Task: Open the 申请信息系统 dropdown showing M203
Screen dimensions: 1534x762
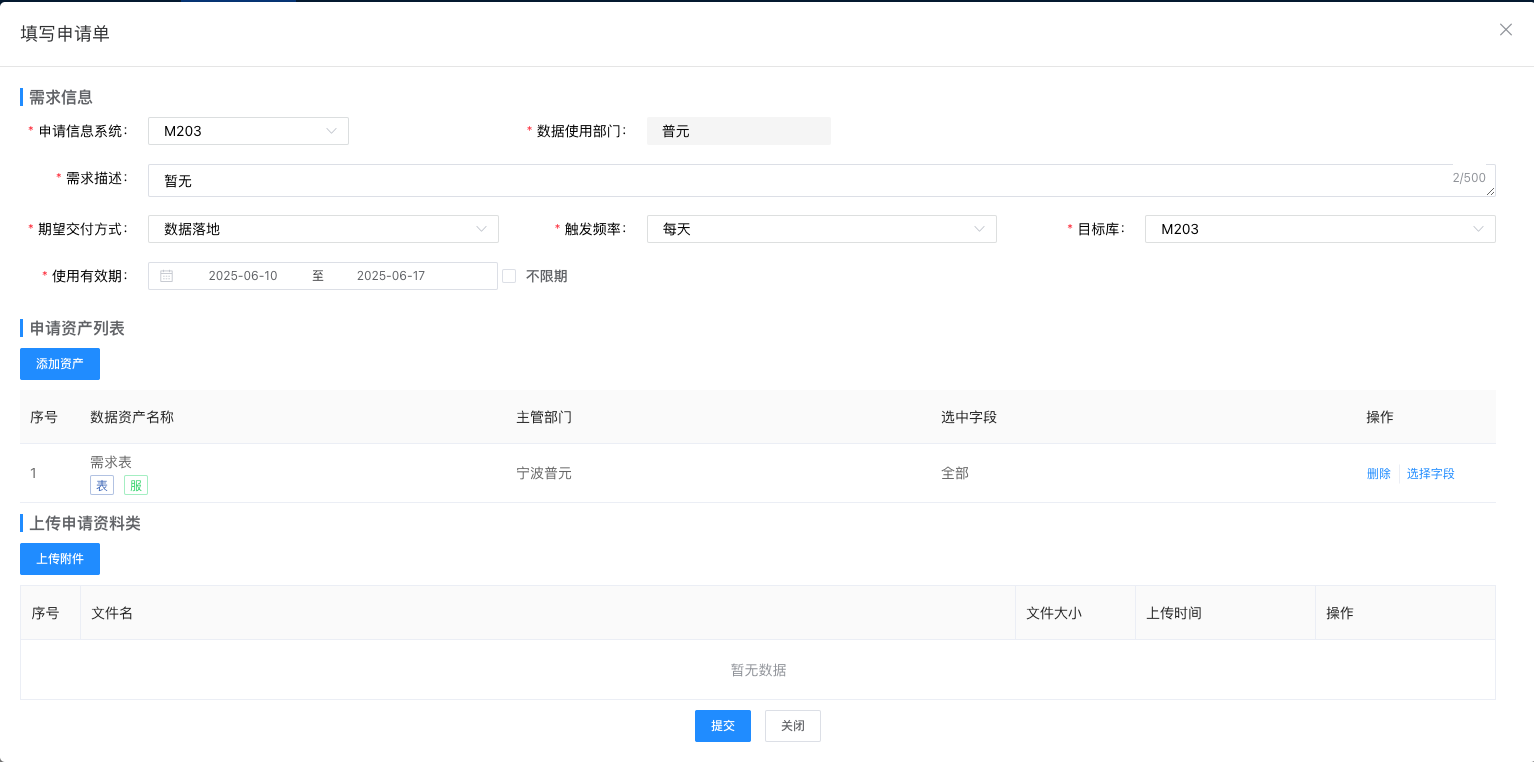Action: [248, 131]
